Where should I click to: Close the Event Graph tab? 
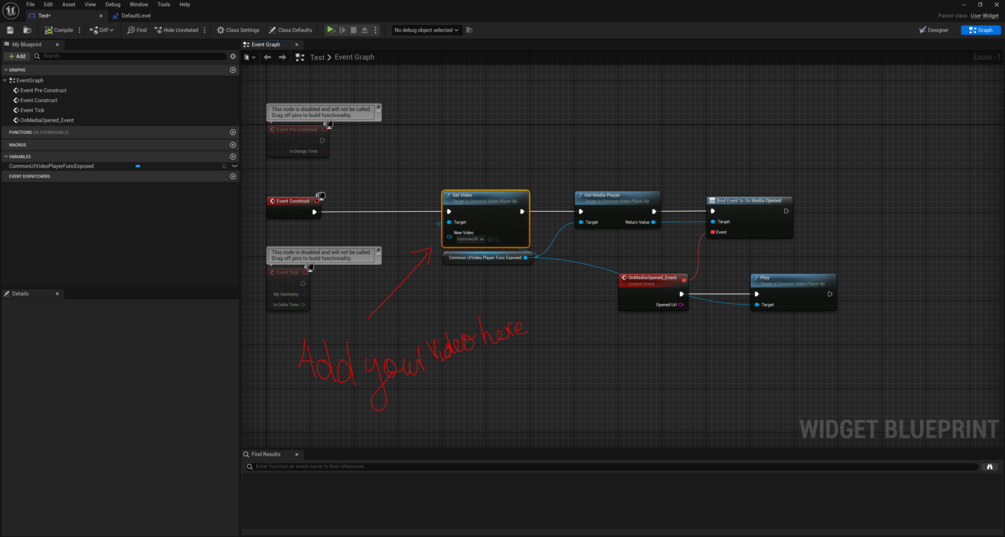[x=296, y=44]
